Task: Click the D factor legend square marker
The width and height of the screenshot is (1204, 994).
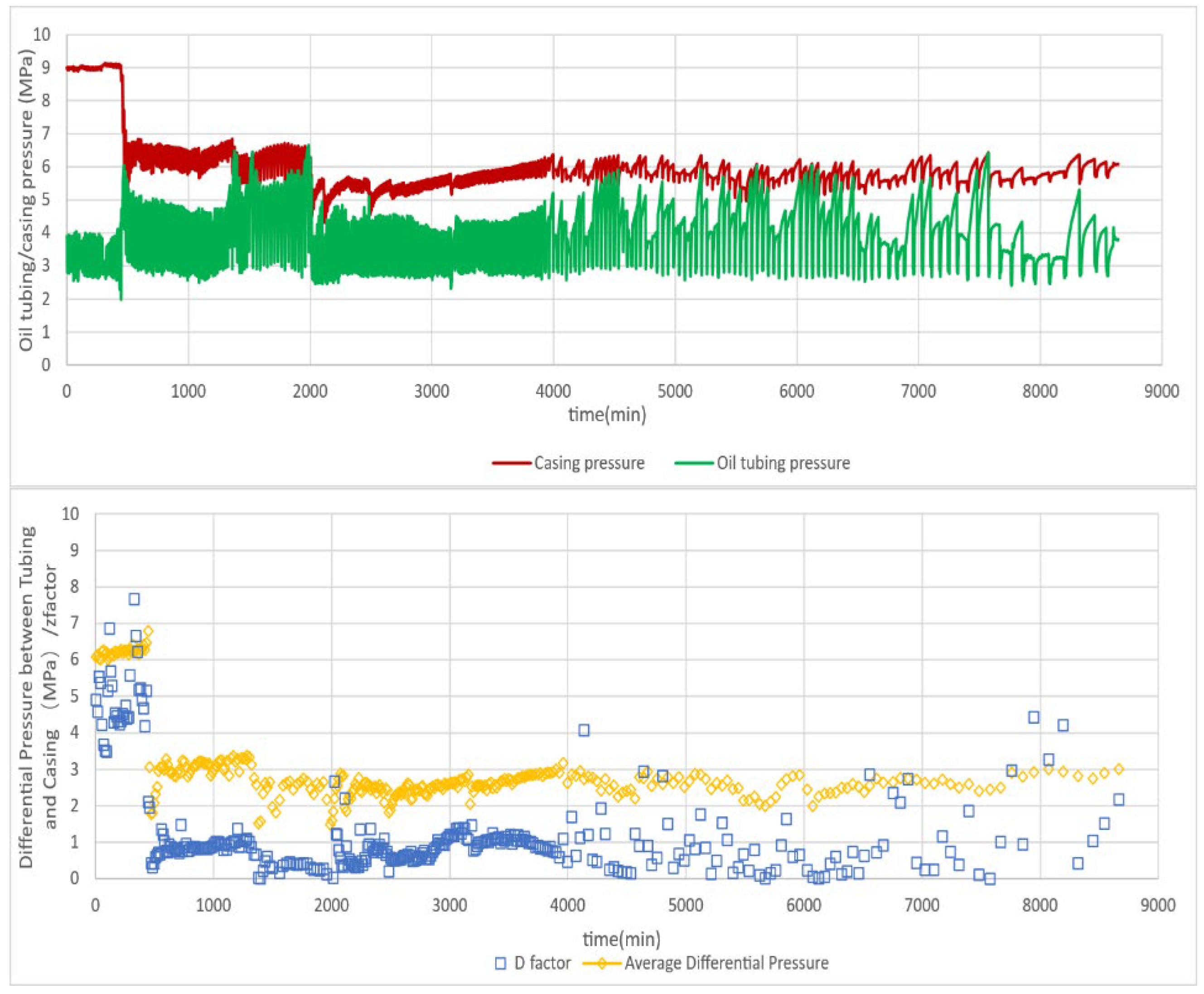Action: (501, 963)
